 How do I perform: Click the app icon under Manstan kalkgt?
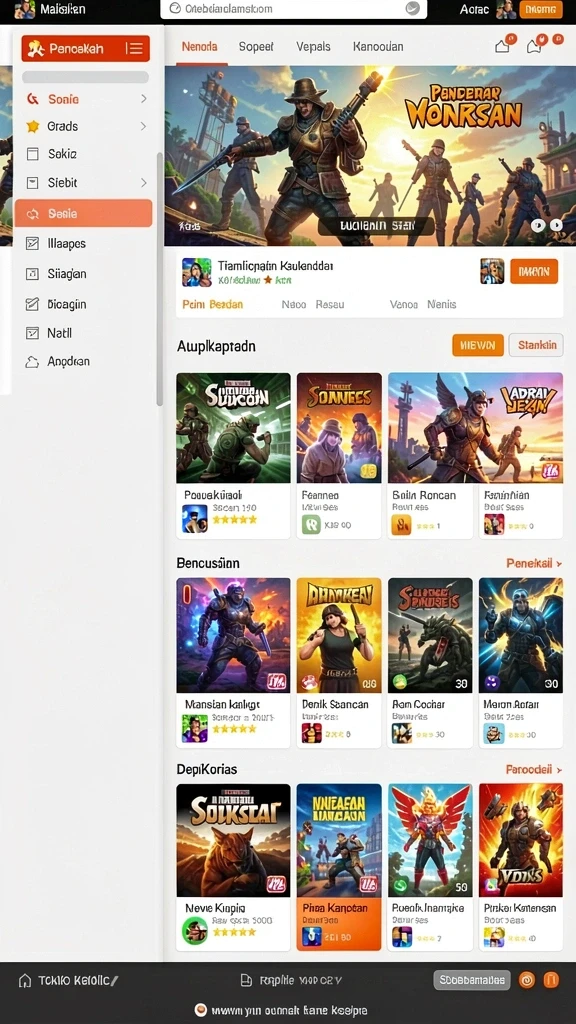click(195, 728)
